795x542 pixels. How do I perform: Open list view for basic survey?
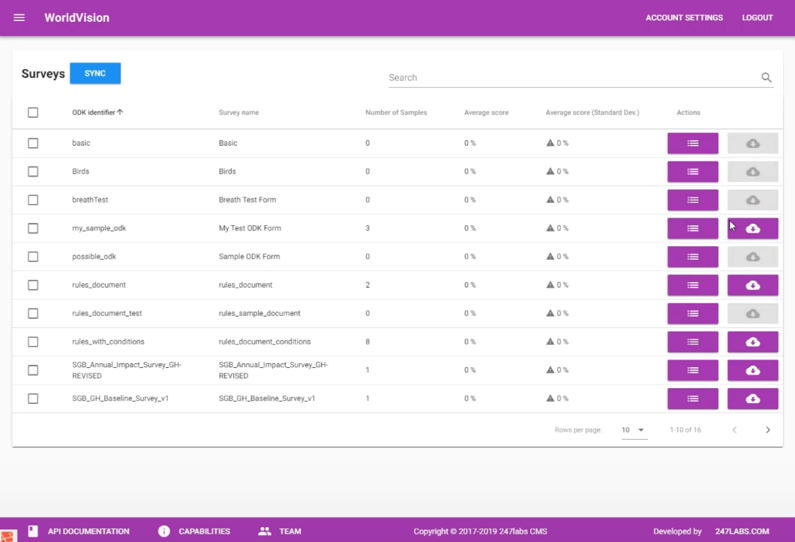(692, 144)
